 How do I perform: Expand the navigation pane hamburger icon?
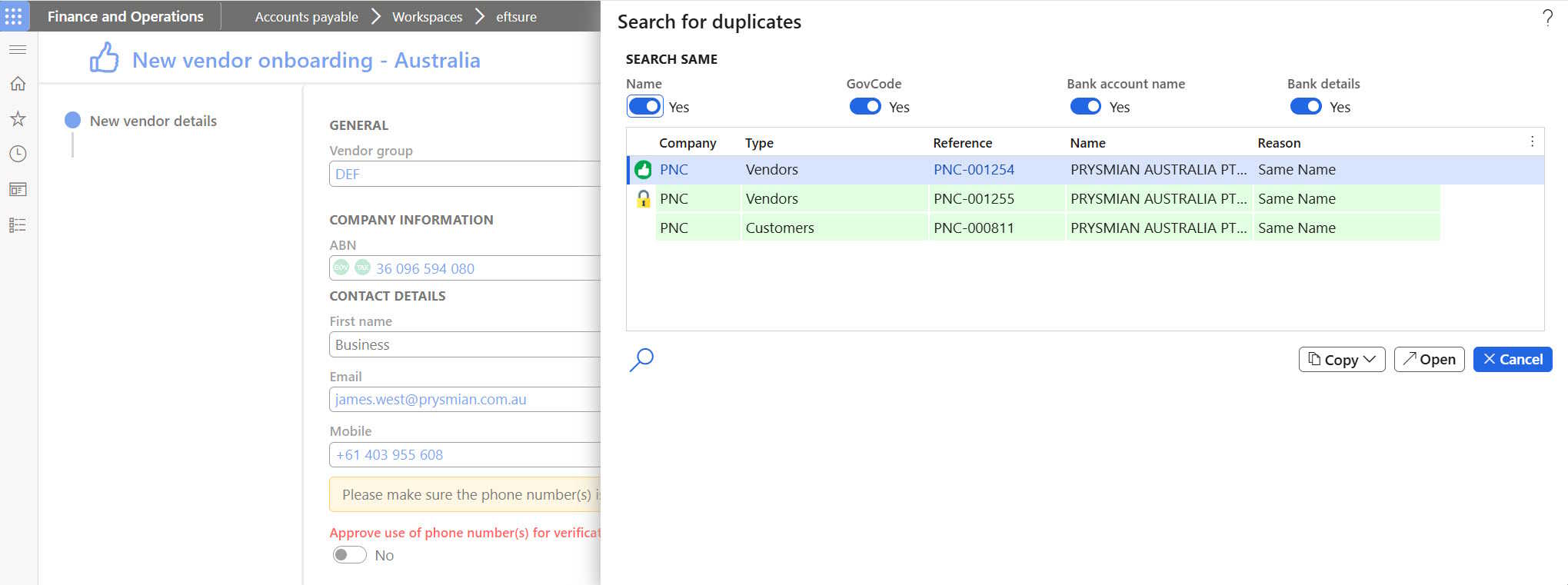pos(18,50)
